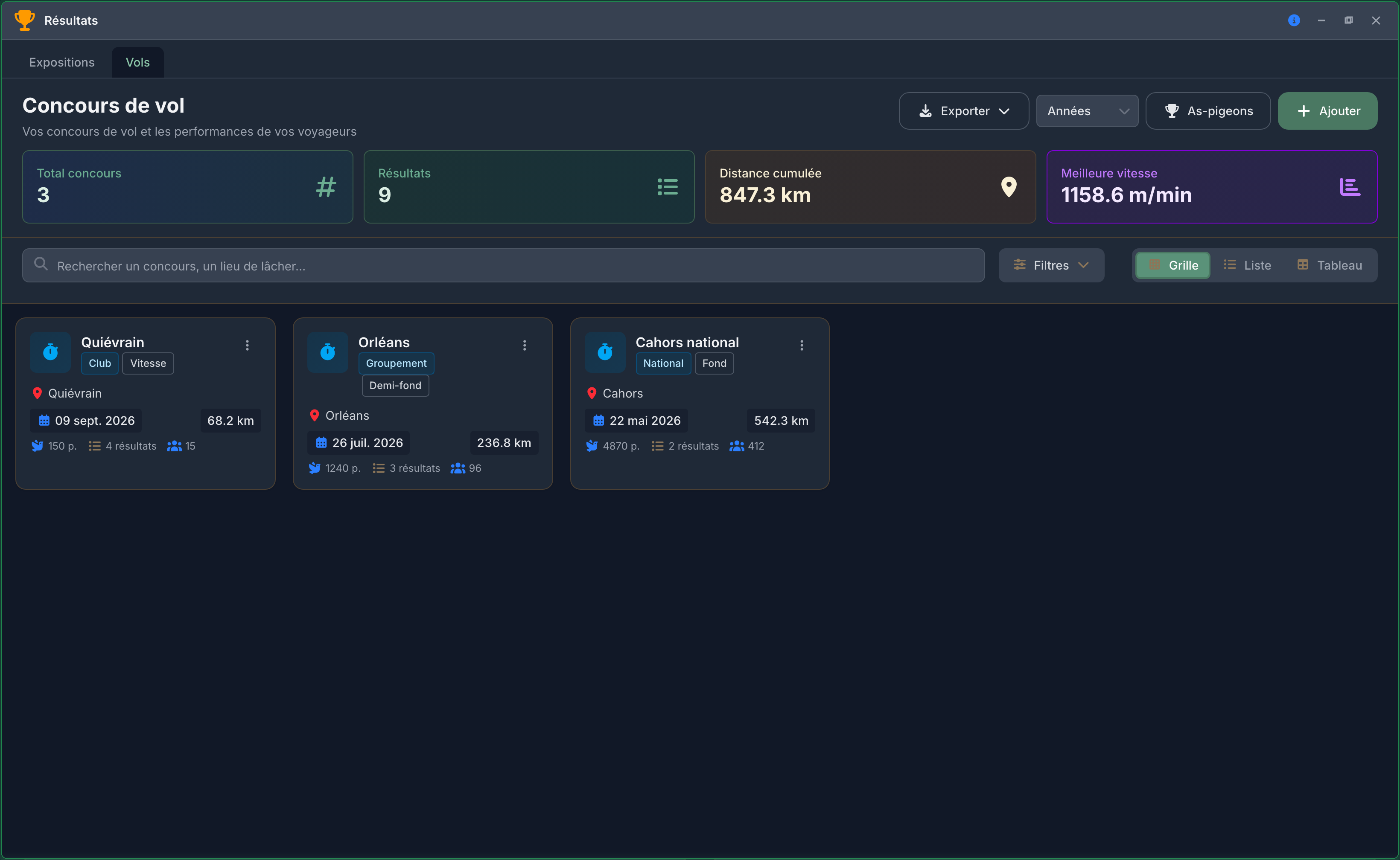This screenshot has height=860, width=1400.
Task: Switch to Grille view
Action: point(1173,266)
